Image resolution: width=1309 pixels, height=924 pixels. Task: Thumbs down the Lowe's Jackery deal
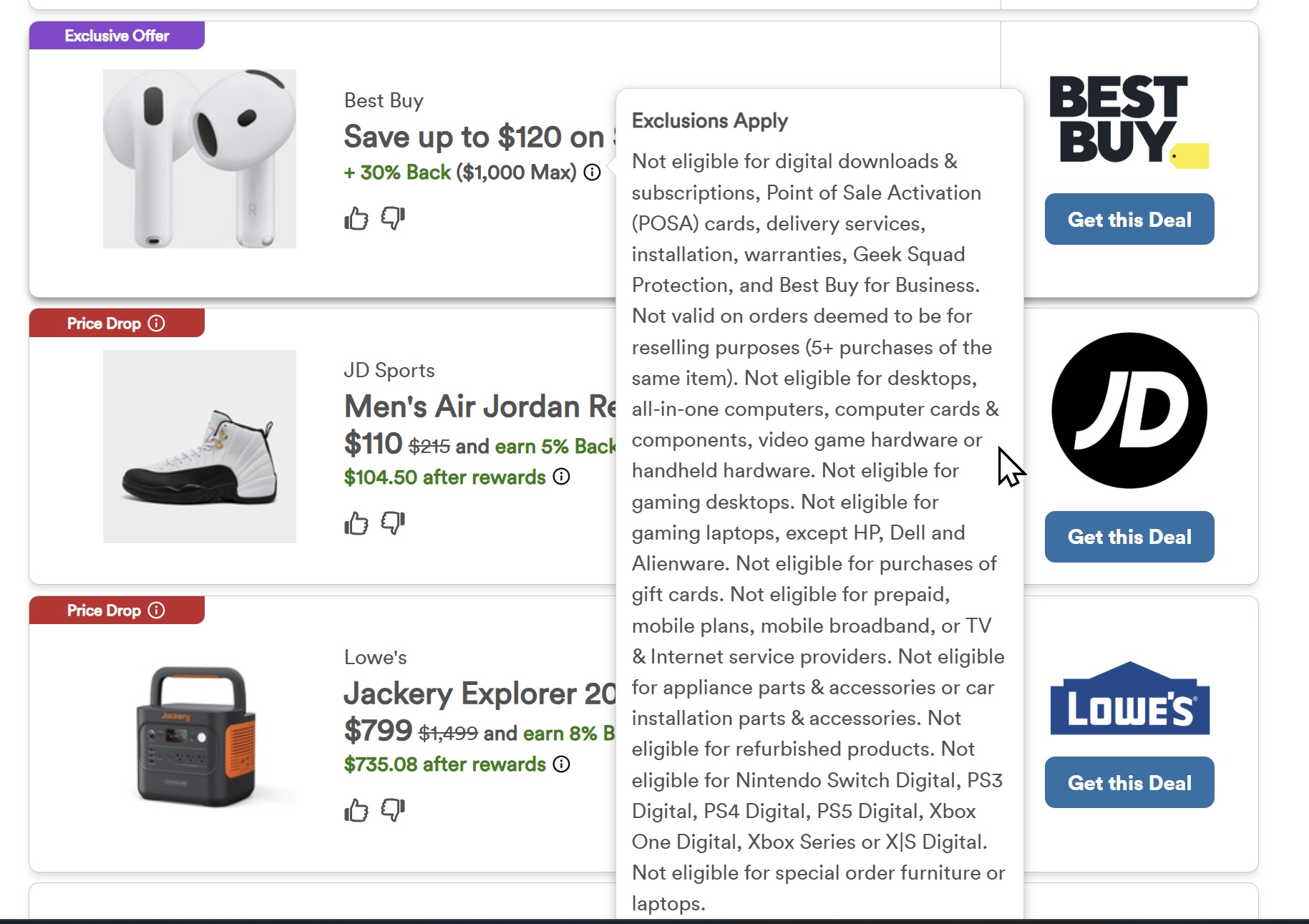tap(393, 810)
